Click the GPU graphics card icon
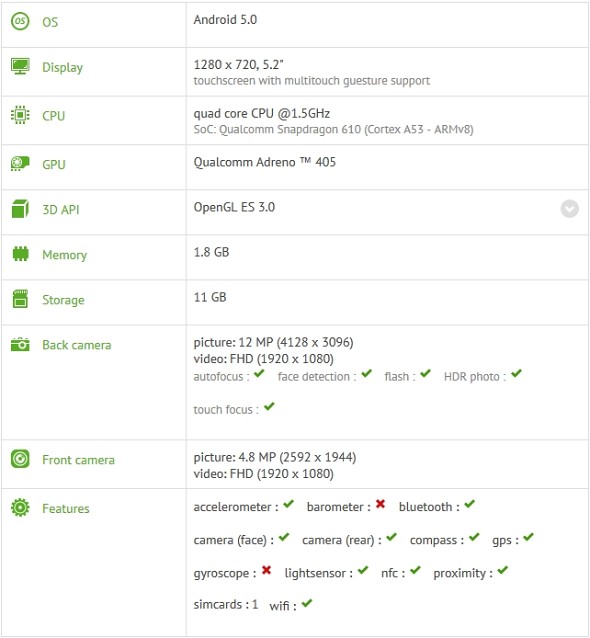The height and width of the screenshot is (638, 590). (x=20, y=164)
